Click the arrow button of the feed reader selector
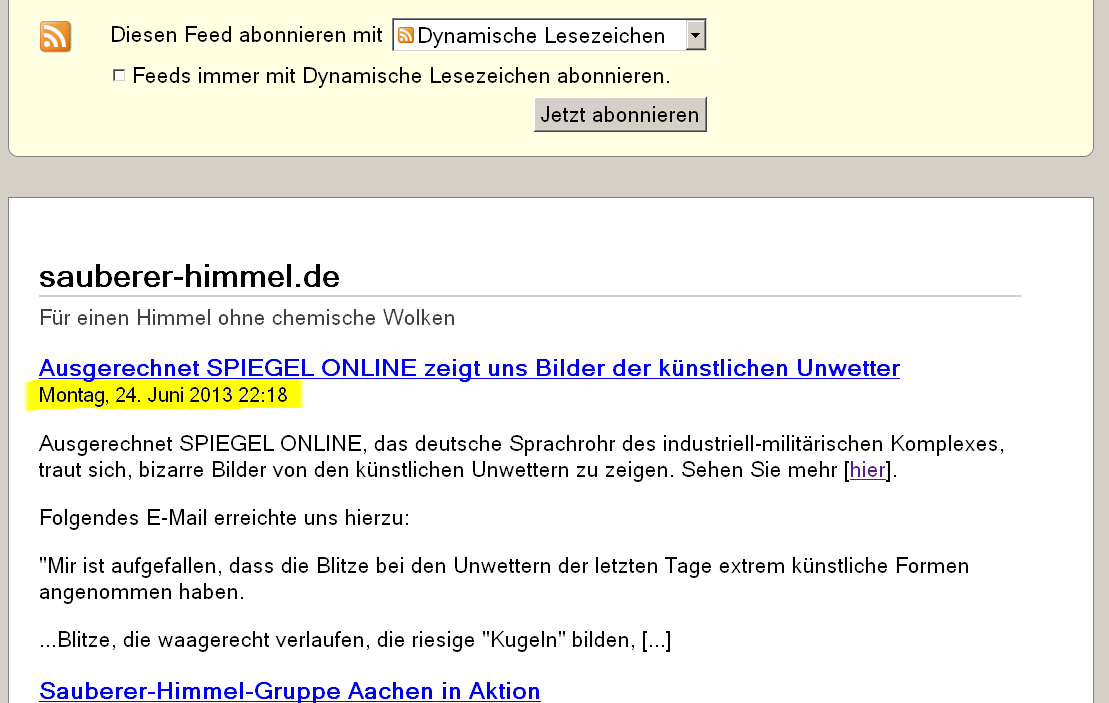Image resolution: width=1109 pixels, height=703 pixels. [696, 36]
